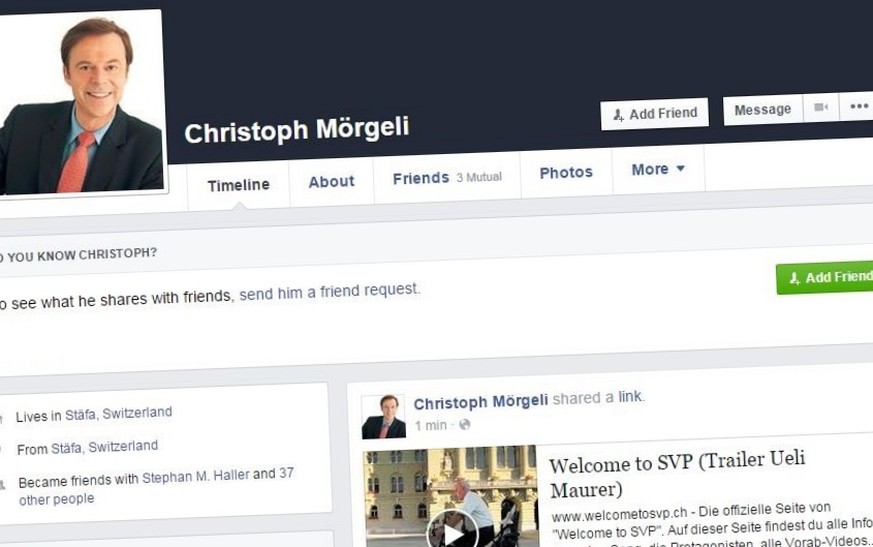Play the Welcome to SVP video

click(452, 533)
